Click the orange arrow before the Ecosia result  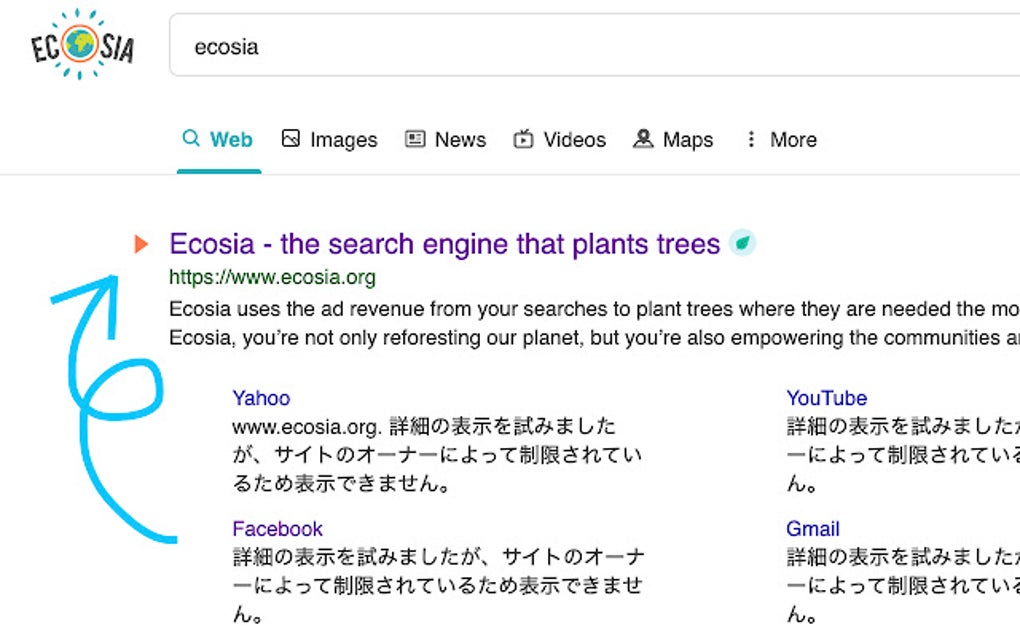[141, 242]
